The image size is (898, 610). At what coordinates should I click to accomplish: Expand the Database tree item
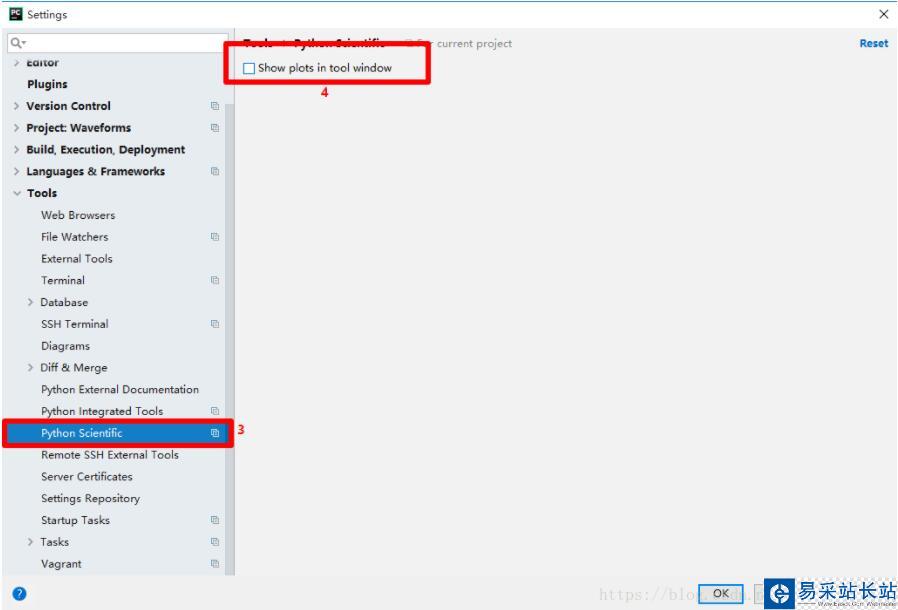tap(29, 302)
